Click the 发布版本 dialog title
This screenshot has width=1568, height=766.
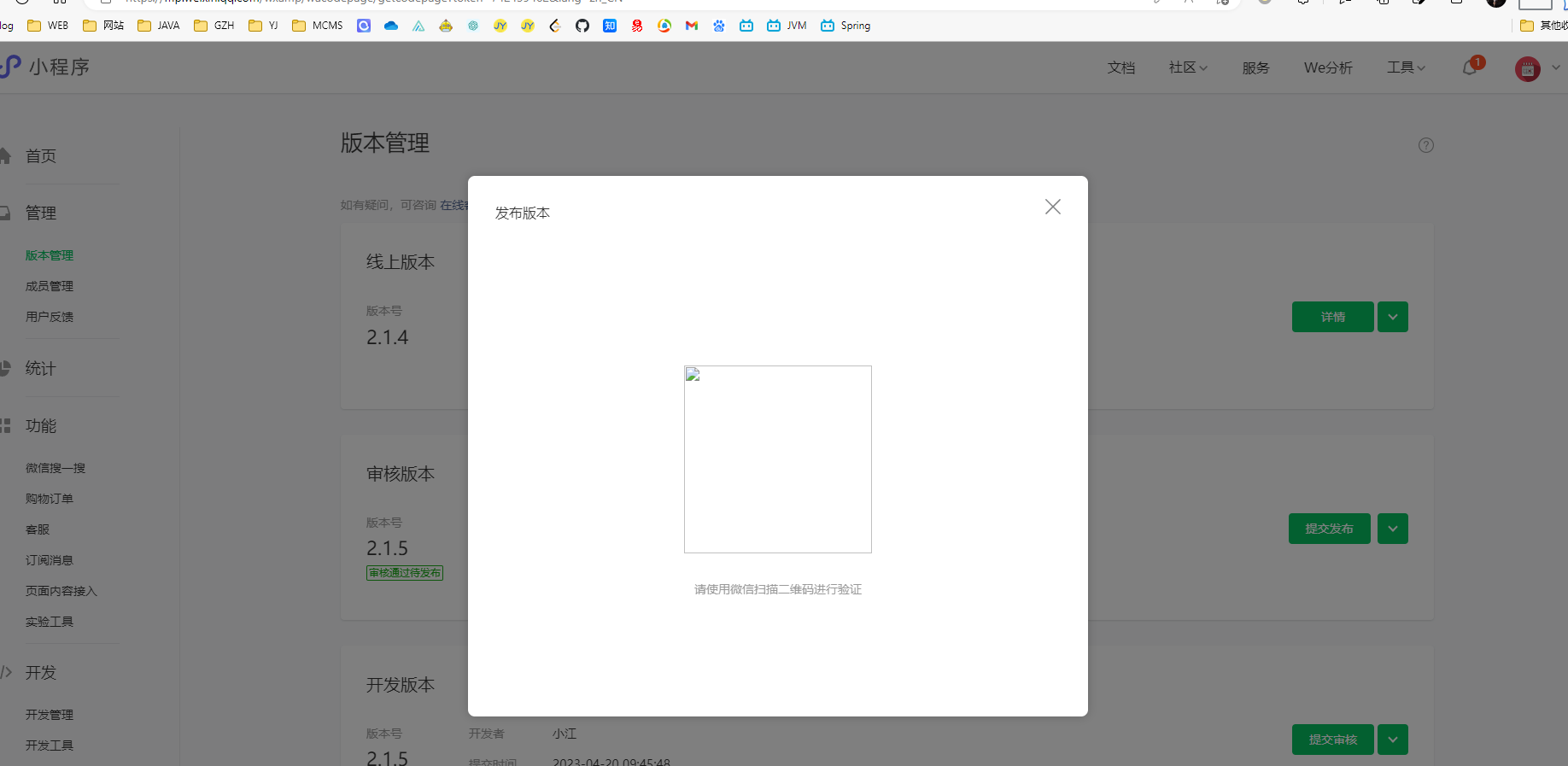[523, 213]
